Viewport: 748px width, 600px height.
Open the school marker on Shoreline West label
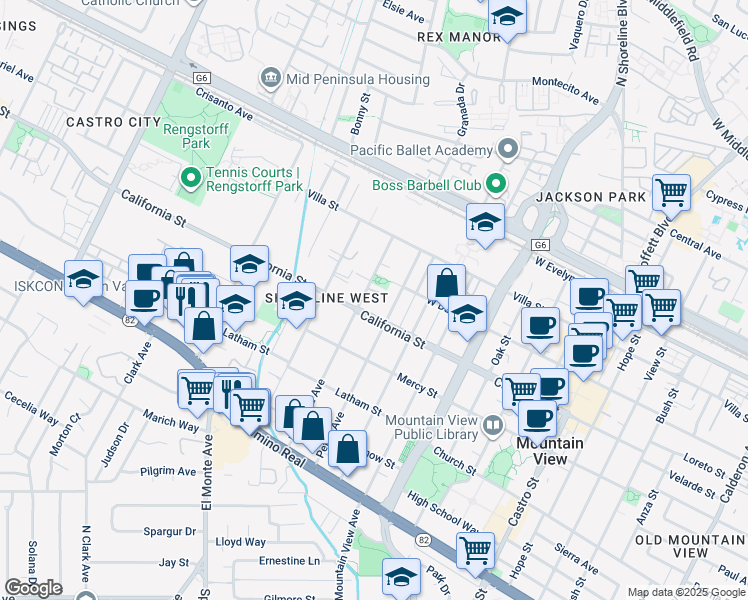(296, 303)
